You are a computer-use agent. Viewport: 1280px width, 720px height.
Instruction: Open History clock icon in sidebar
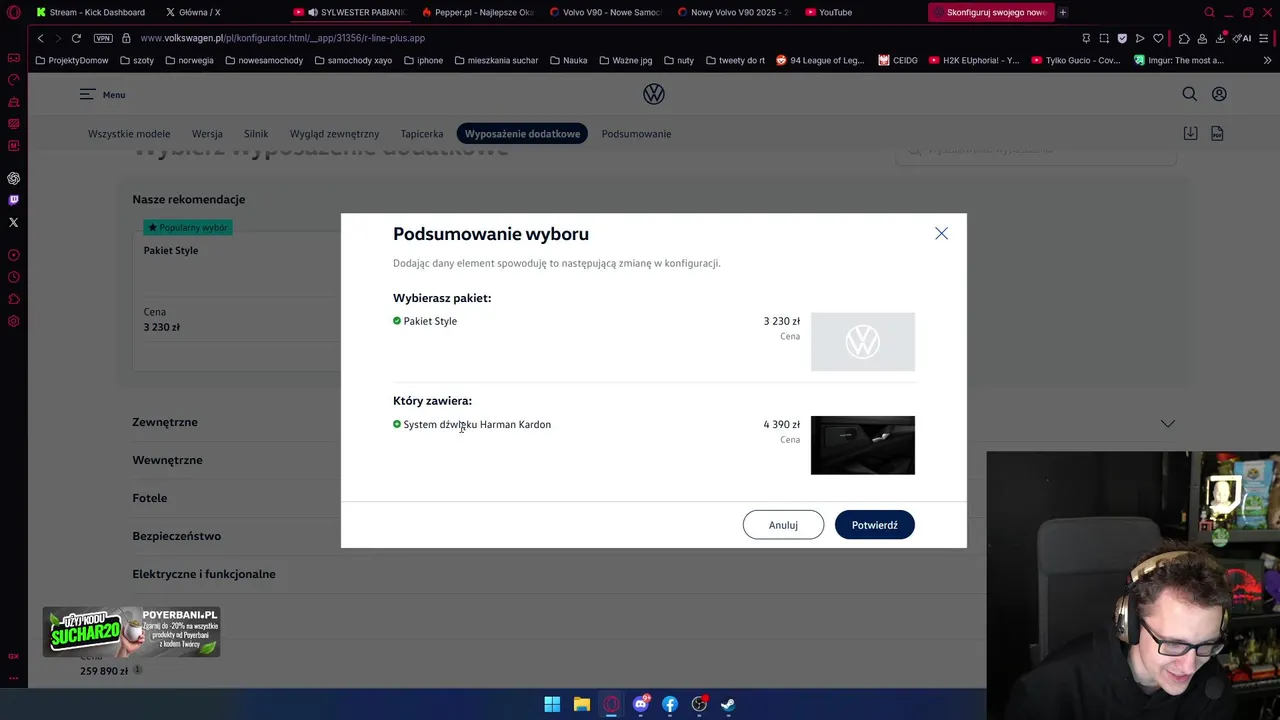click(13, 277)
